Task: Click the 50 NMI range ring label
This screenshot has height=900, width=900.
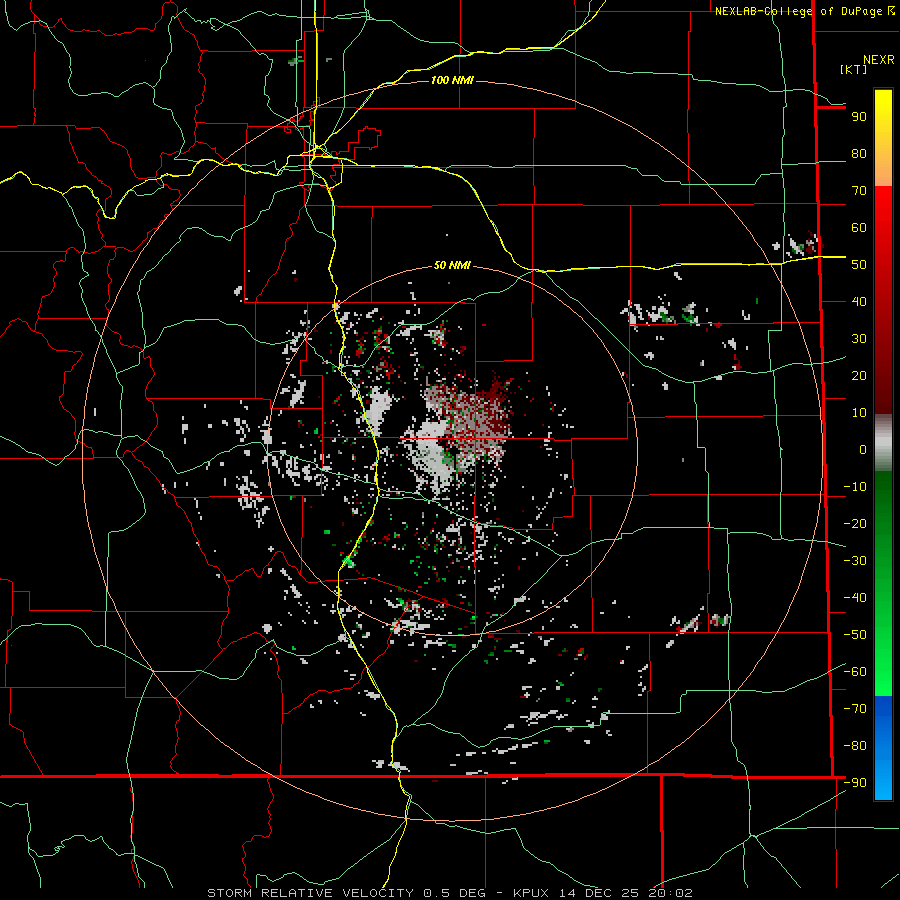Action: 452,265
